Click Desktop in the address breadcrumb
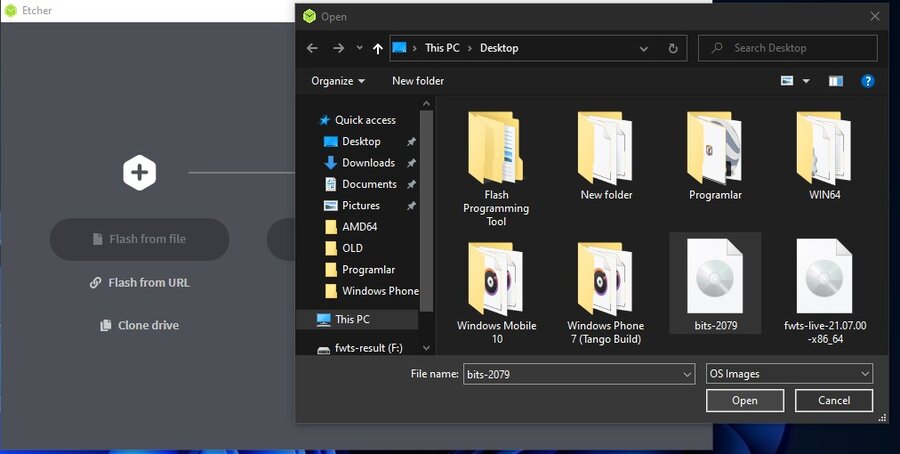 point(499,48)
